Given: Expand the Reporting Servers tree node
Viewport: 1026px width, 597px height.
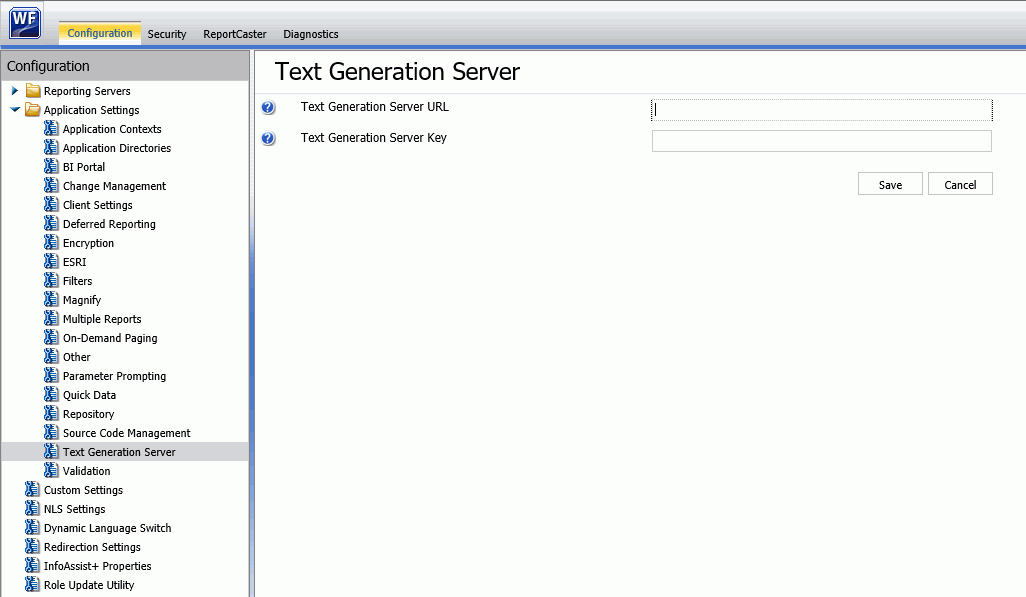Looking at the screenshot, I should pyautogui.click(x=15, y=90).
